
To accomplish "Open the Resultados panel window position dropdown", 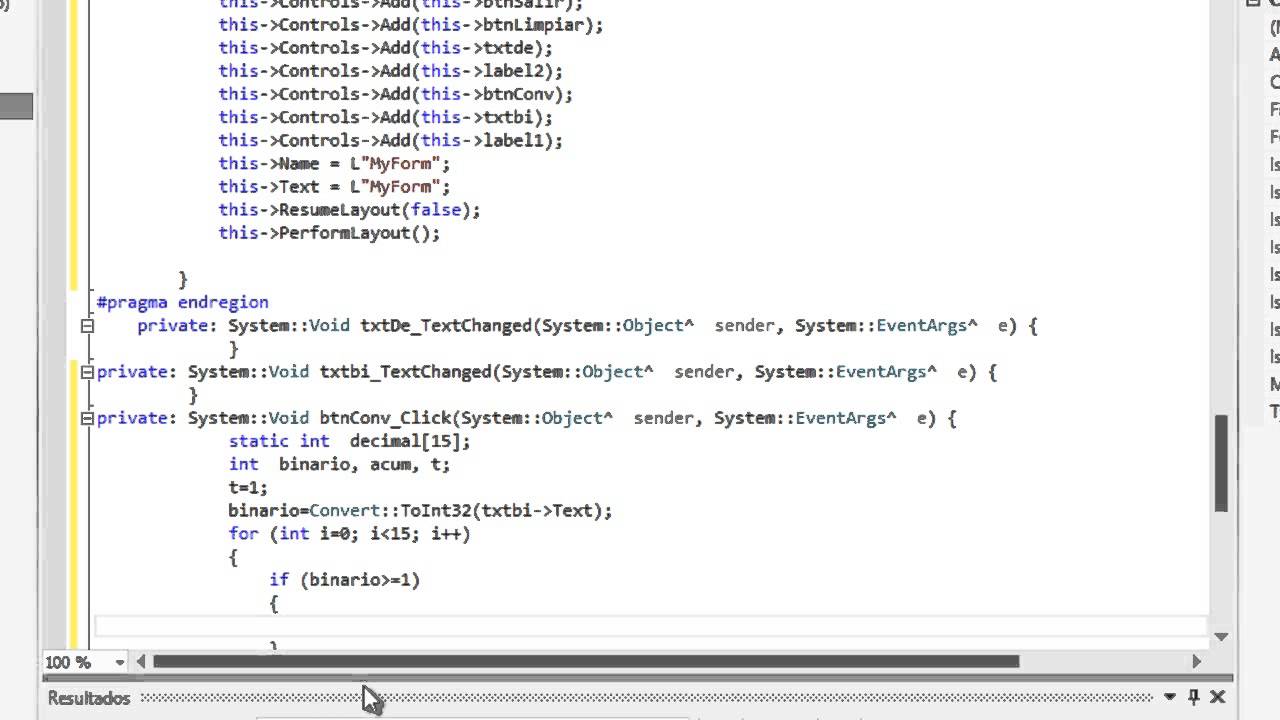I will click(1170, 697).
